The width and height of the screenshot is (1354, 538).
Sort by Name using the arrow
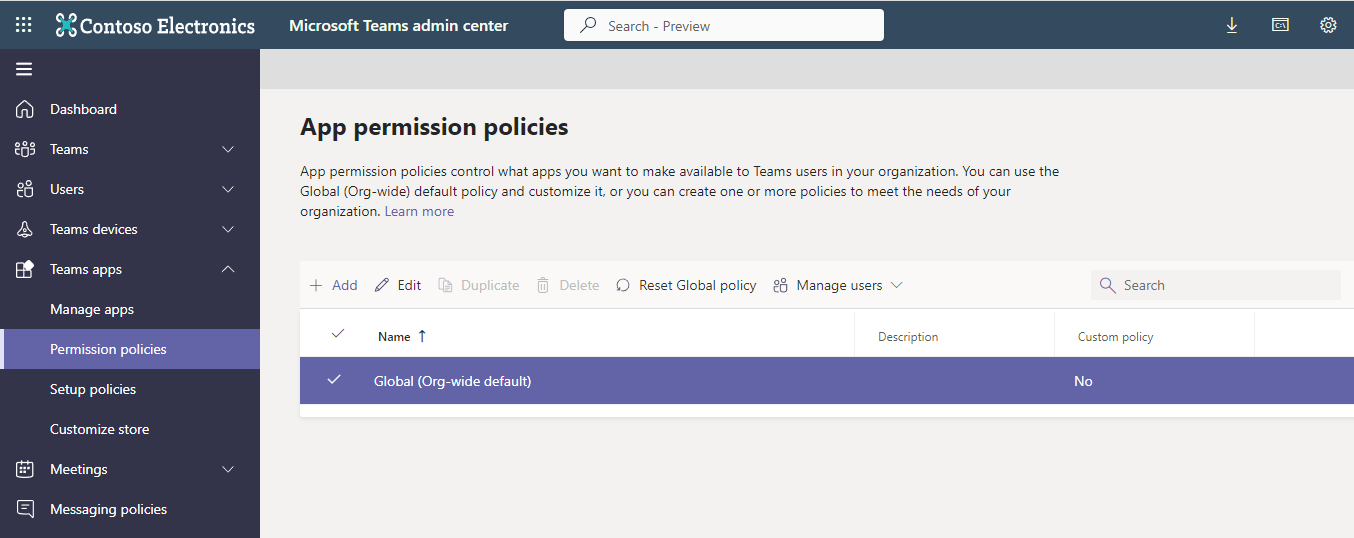(422, 336)
